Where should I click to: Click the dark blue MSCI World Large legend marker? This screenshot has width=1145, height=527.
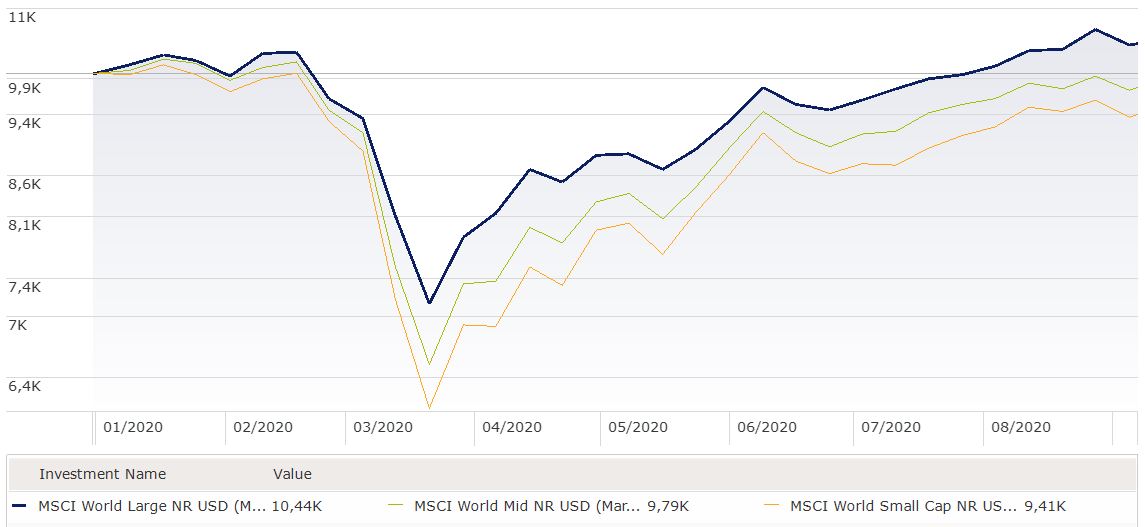pos(20,506)
